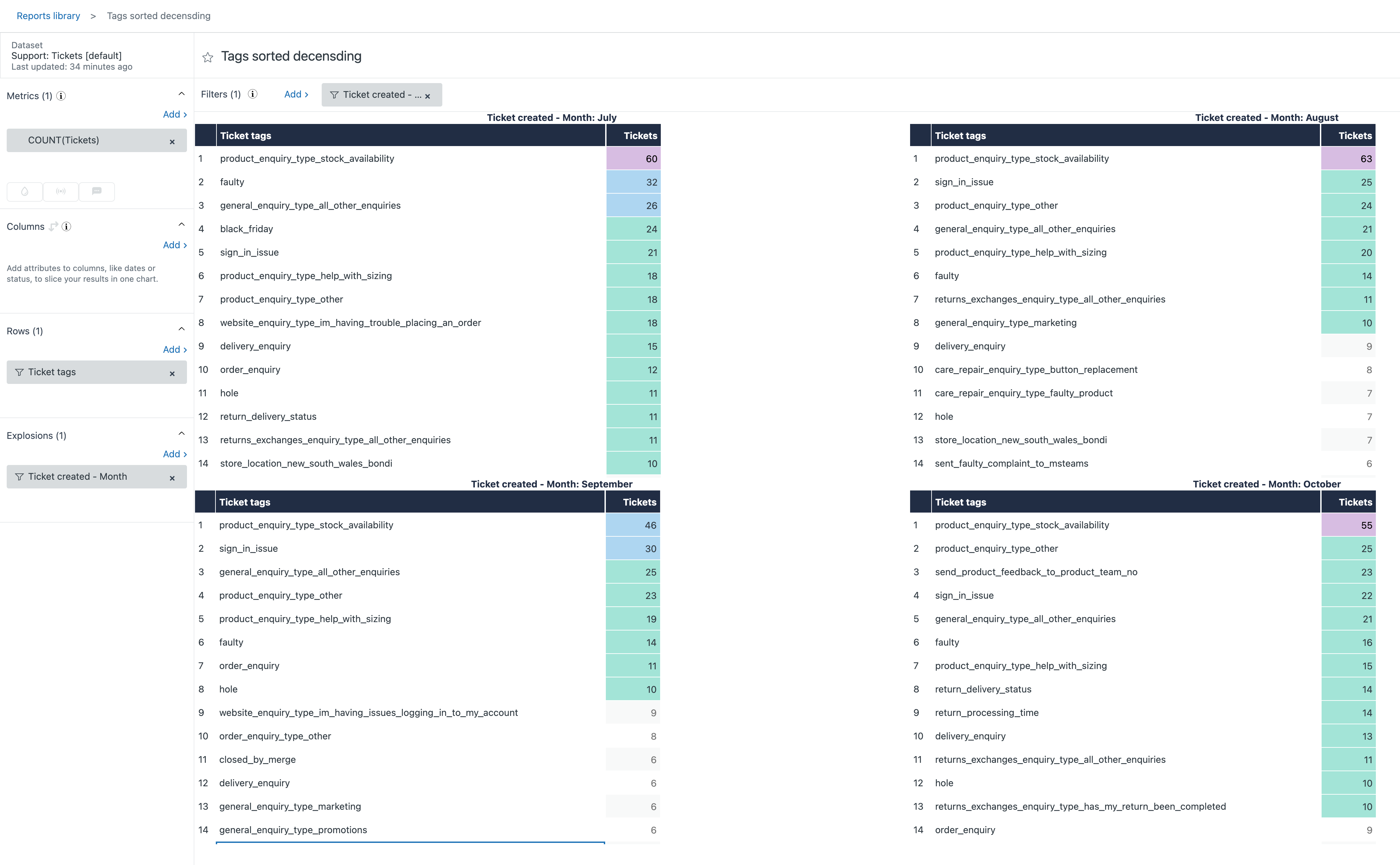Remove the COUNT(Tickets) metric
This screenshot has width=1400, height=865.
[172, 142]
